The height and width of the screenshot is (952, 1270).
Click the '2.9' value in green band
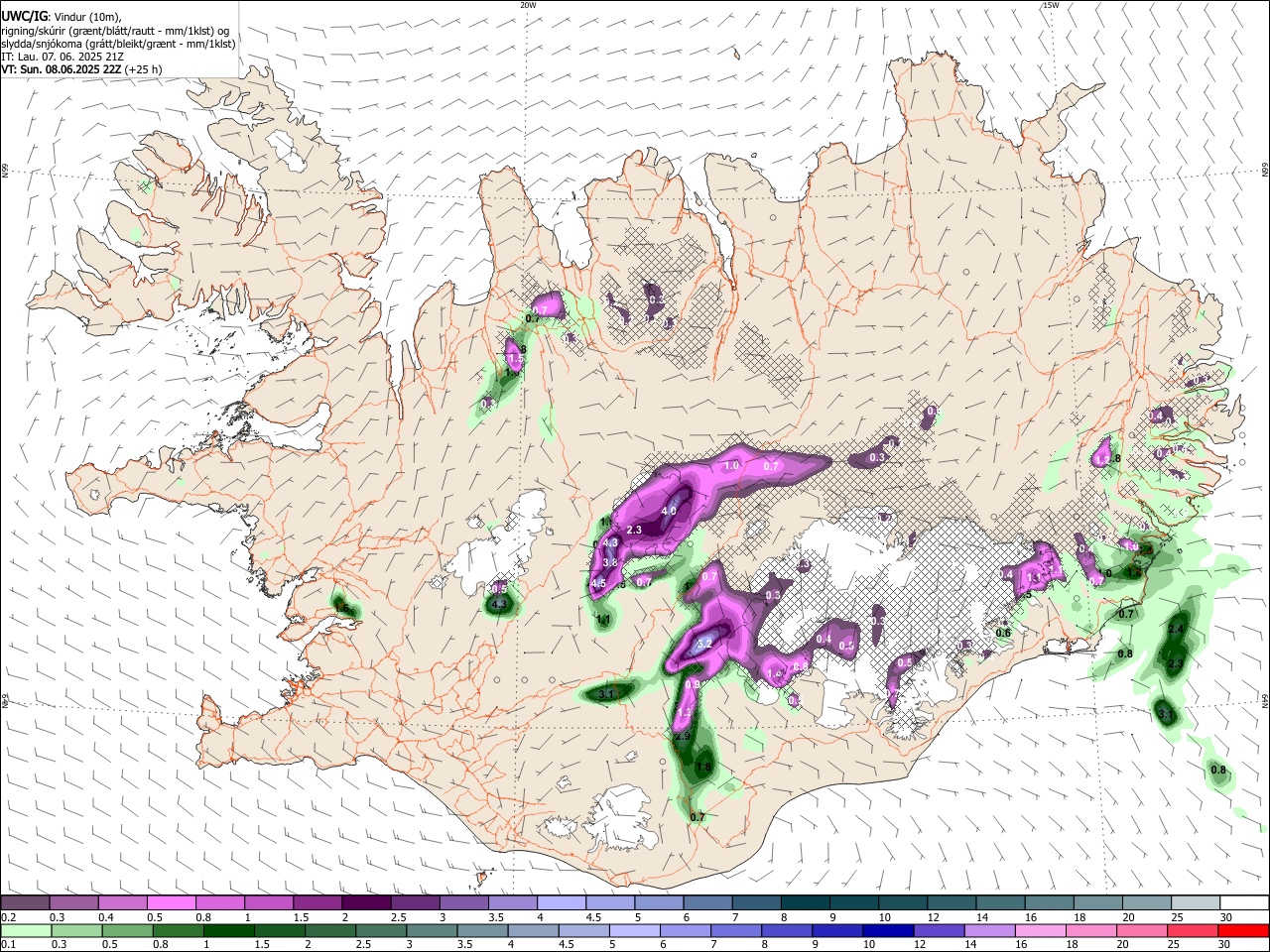point(682,737)
